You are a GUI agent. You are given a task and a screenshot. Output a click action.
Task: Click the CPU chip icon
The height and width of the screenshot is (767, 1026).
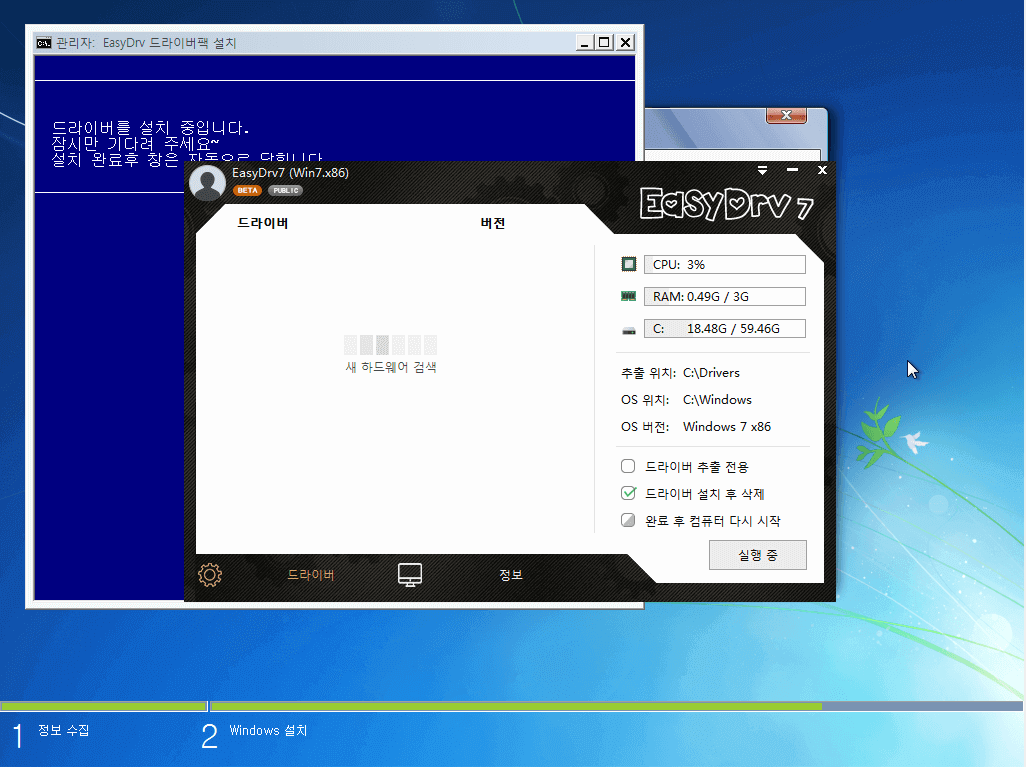coord(628,264)
